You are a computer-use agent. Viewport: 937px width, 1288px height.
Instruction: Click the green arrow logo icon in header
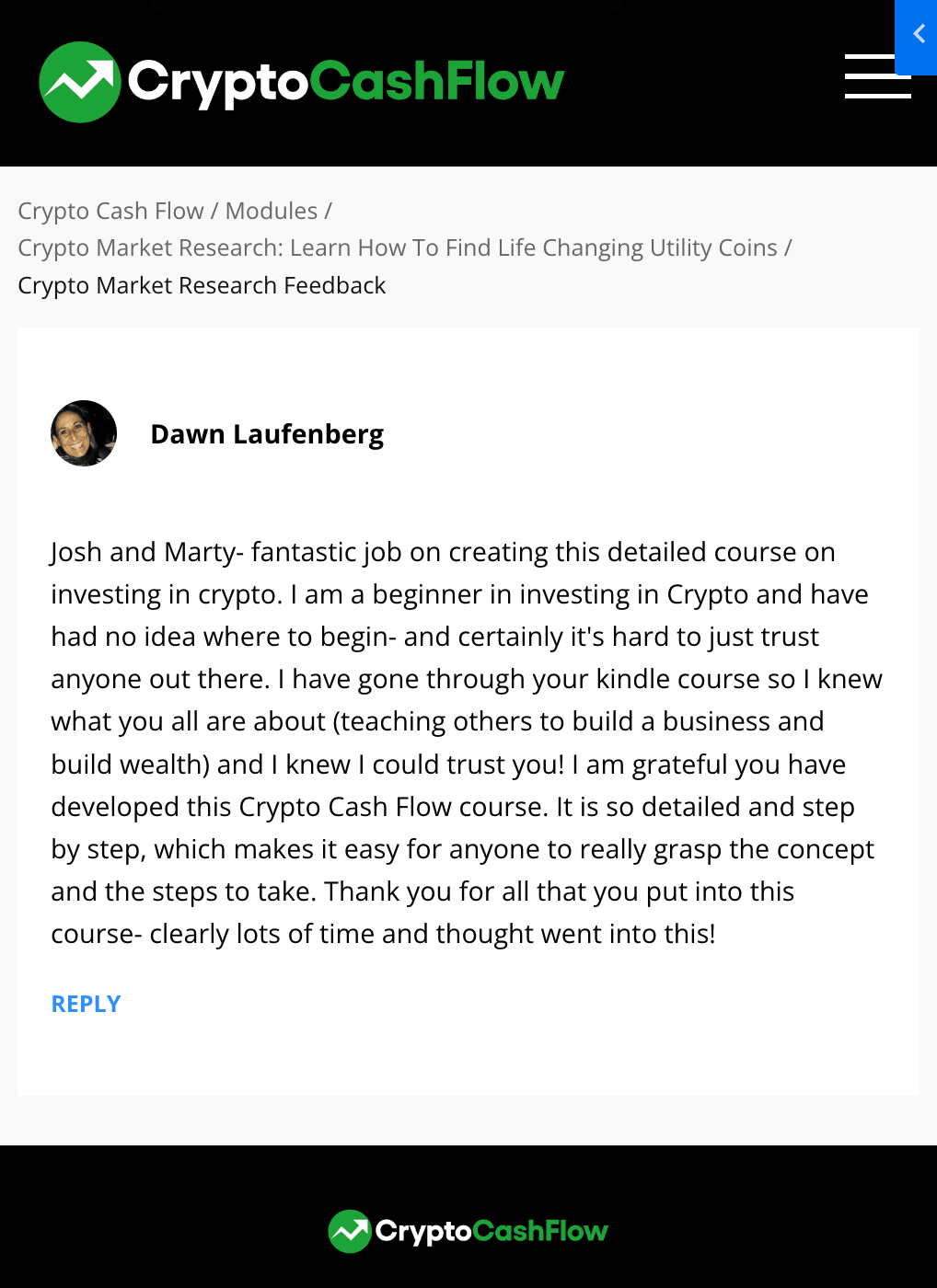(80, 82)
